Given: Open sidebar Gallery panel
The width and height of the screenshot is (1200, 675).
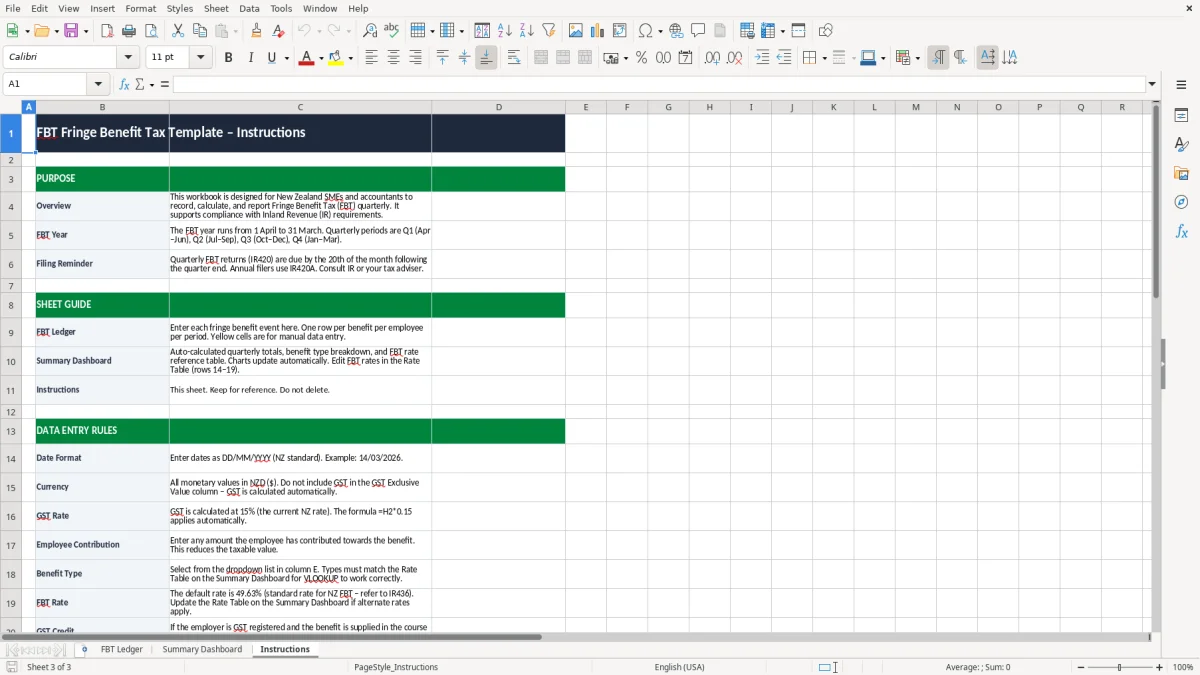Looking at the screenshot, I should coord(1181,173).
